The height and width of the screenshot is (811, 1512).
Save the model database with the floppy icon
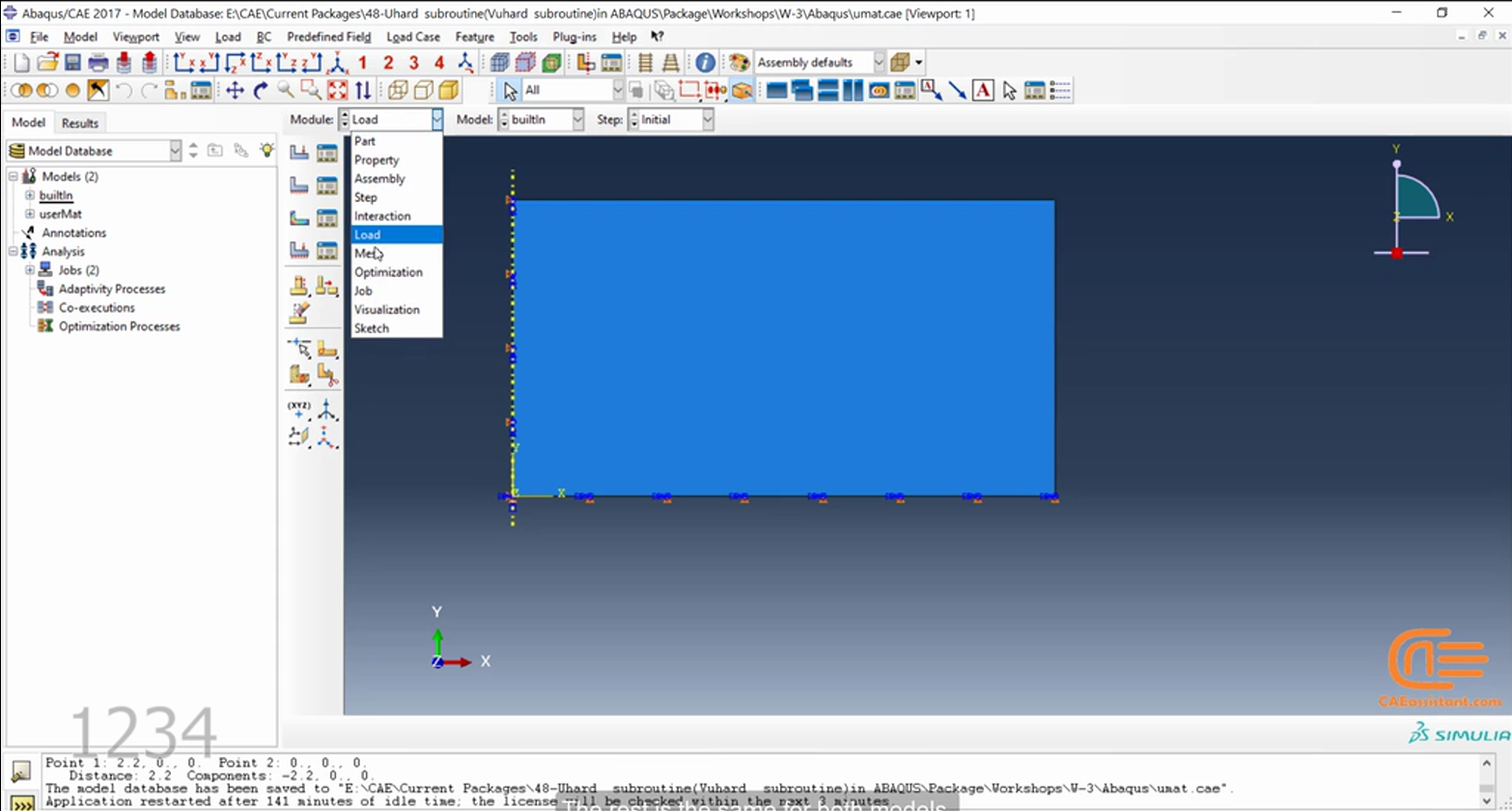(x=72, y=63)
